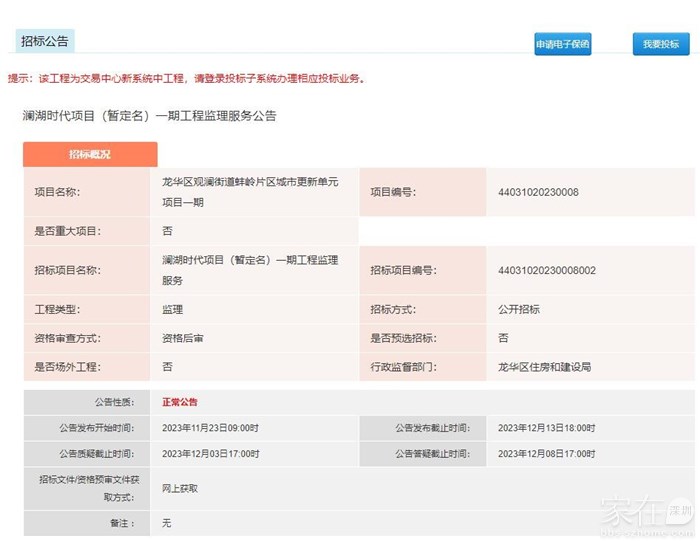Click query deadline 2023年12月03日17:00时
This screenshot has height=541, width=700.
210,453
